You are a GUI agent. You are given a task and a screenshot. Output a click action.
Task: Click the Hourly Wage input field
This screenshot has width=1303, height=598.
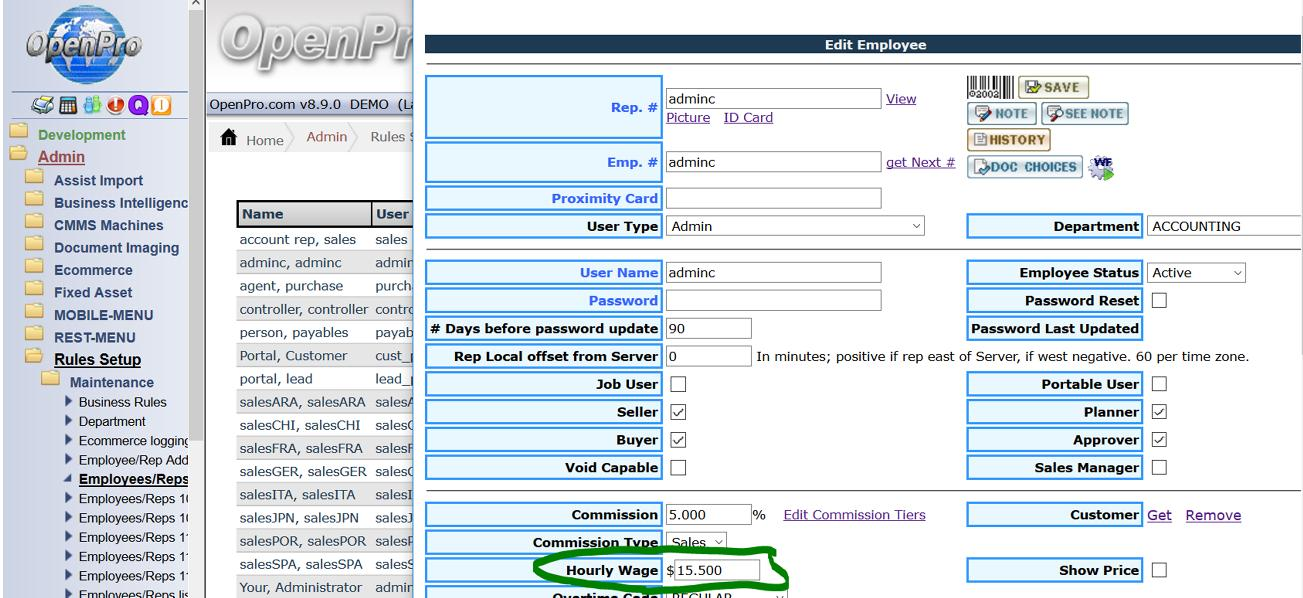coord(717,570)
